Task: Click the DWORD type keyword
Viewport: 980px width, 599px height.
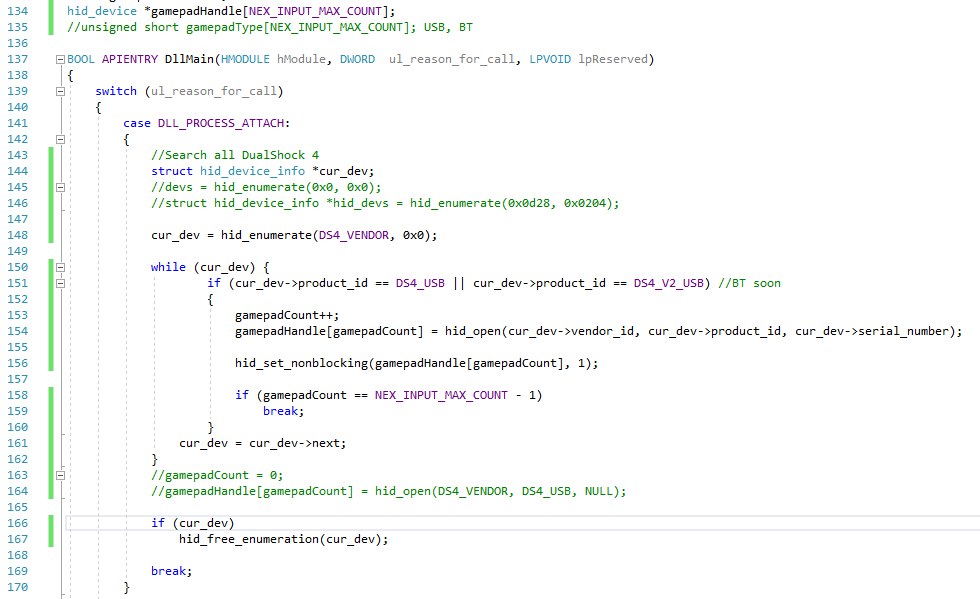Action: tap(358, 59)
